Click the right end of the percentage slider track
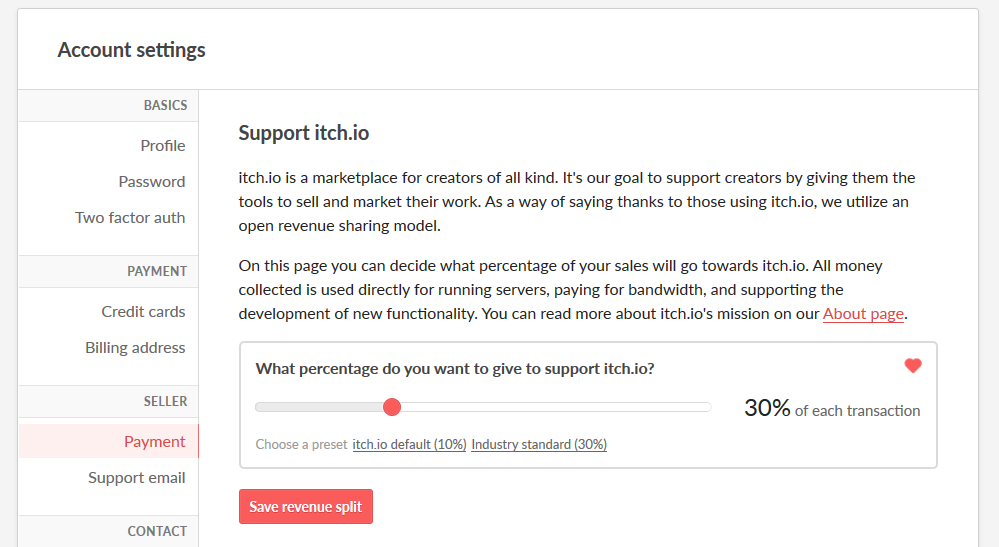 pyautogui.click(x=704, y=407)
